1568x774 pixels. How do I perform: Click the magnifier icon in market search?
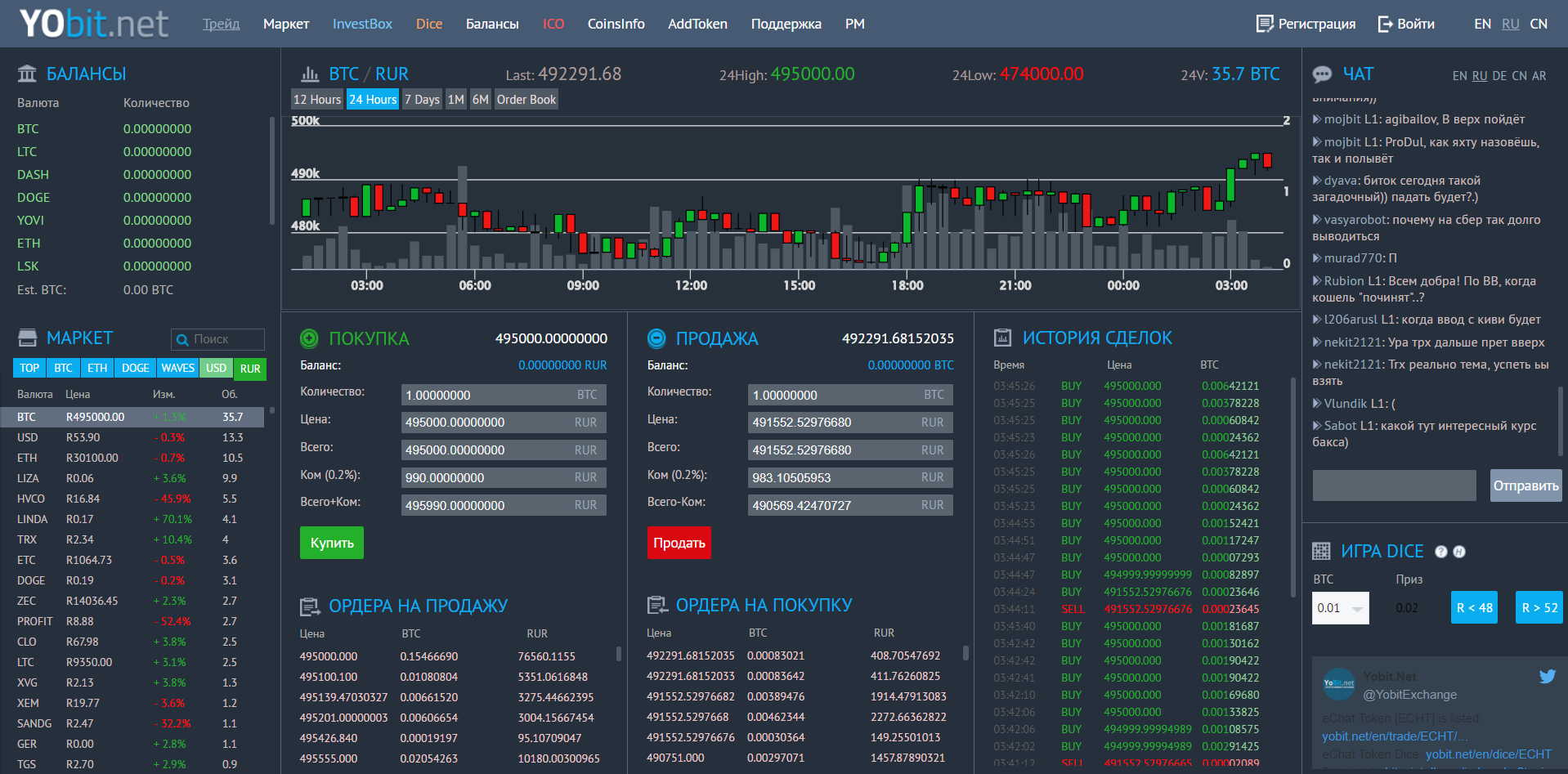(x=182, y=339)
